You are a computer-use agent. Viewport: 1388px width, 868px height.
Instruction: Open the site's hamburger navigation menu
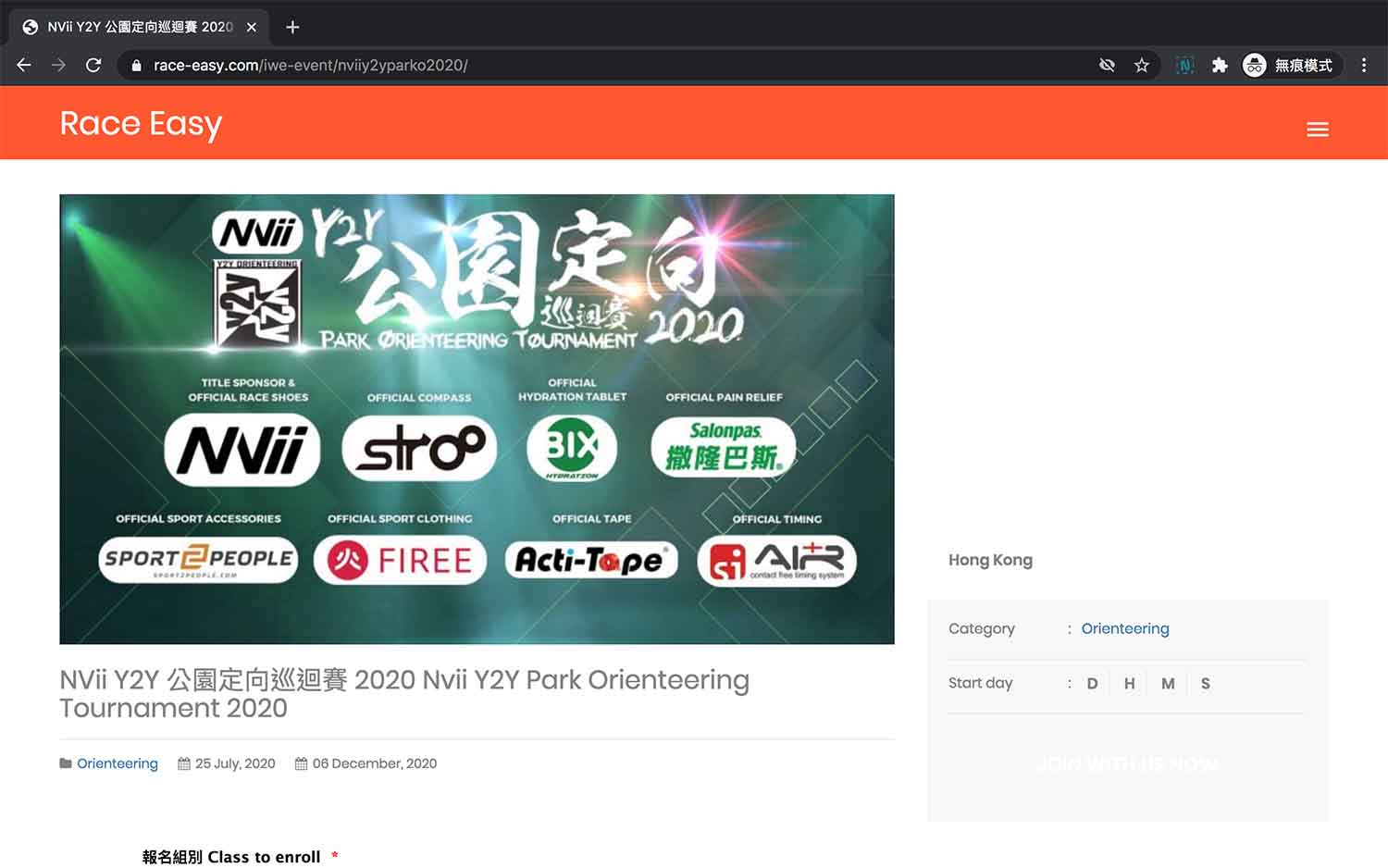point(1318,129)
